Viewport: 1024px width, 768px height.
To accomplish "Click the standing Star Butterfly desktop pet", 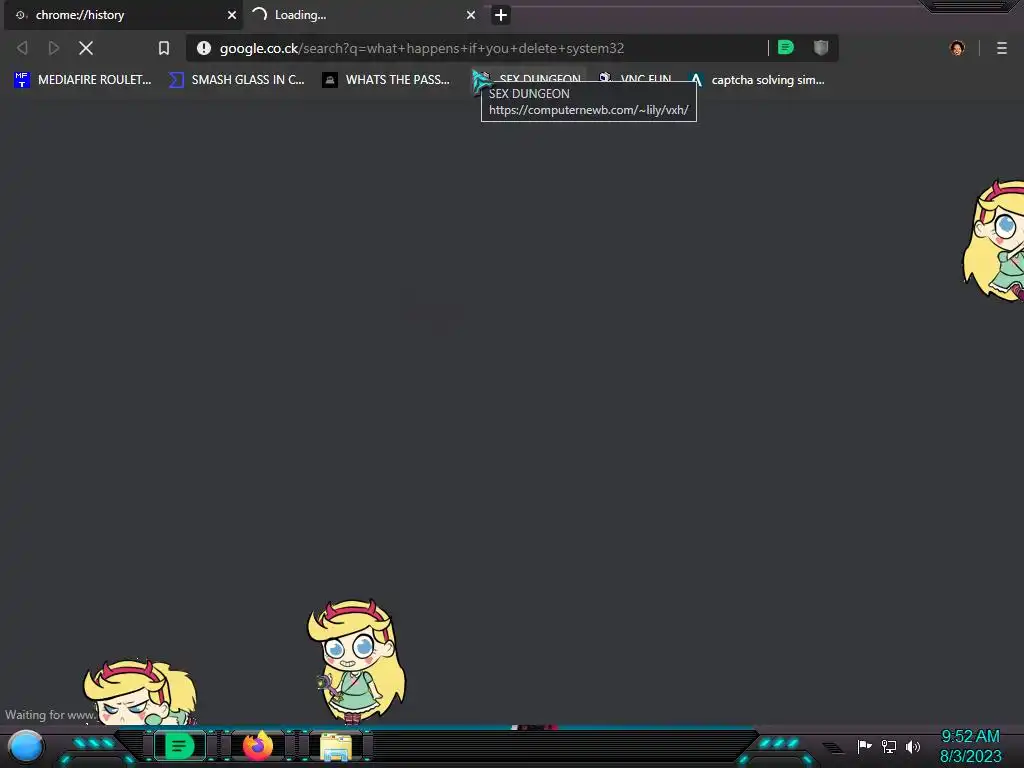I will (356, 661).
